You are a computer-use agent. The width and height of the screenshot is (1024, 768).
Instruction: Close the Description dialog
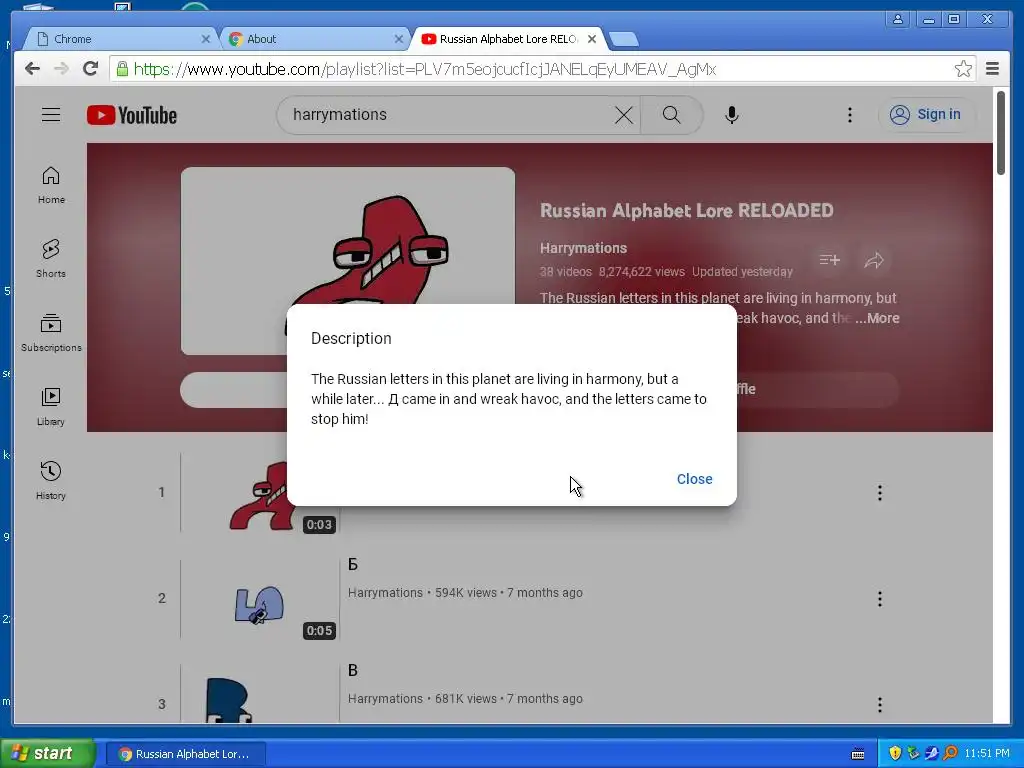[x=694, y=479]
